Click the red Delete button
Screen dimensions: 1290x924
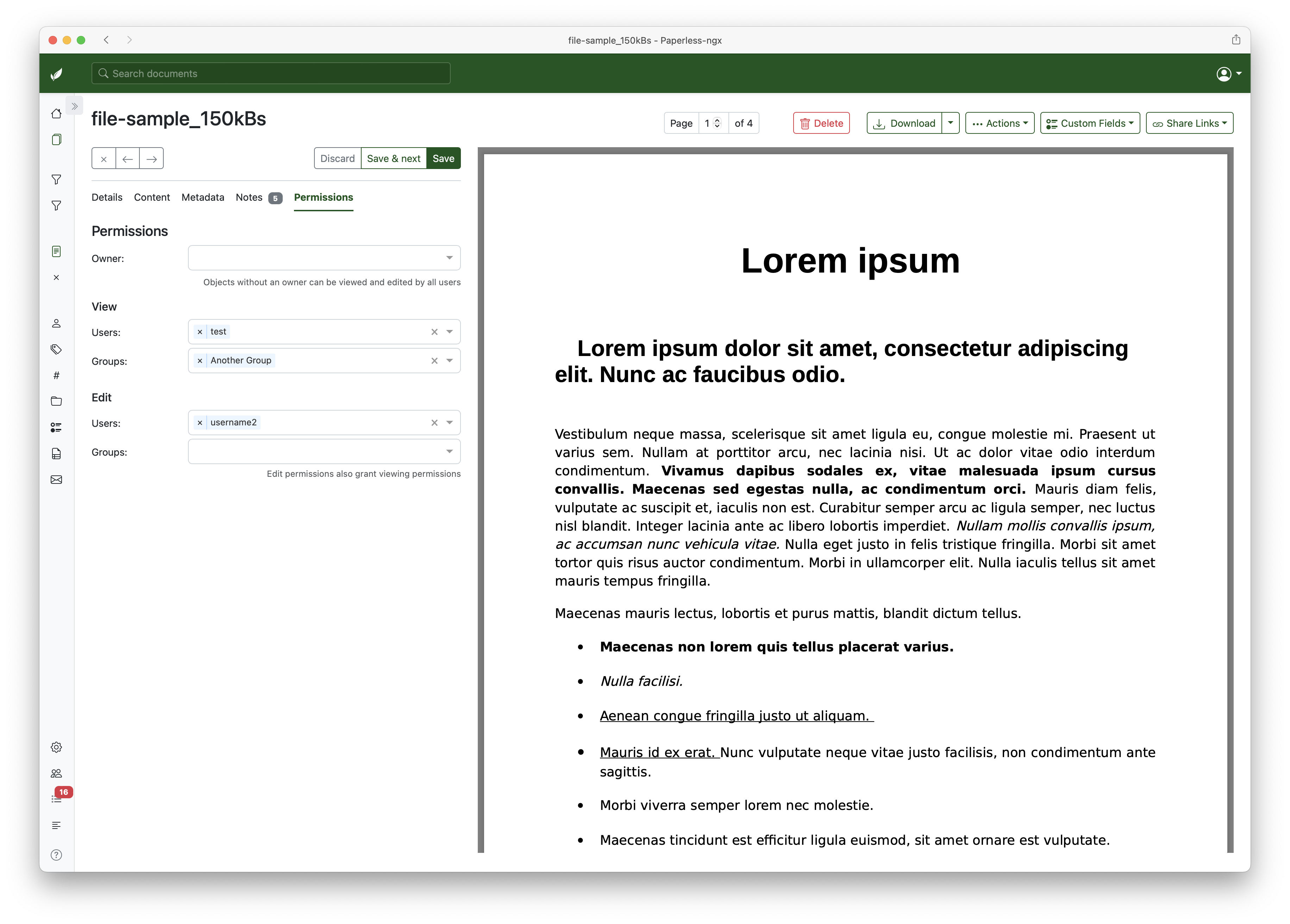click(x=821, y=124)
